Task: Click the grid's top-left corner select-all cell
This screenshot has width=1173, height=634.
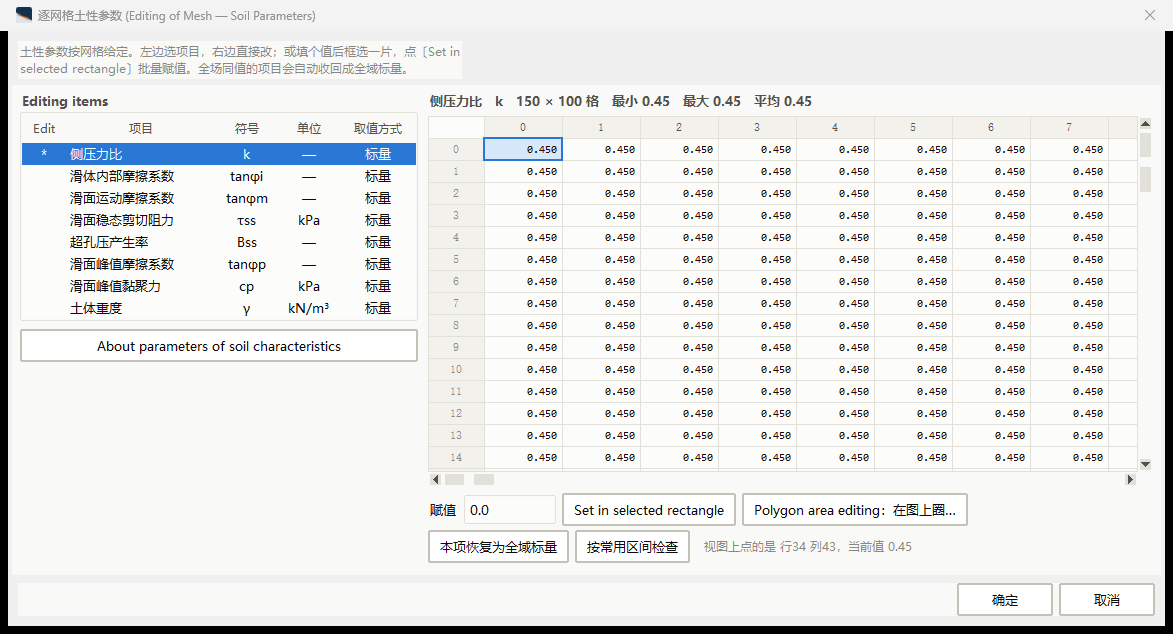Action: click(456, 127)
